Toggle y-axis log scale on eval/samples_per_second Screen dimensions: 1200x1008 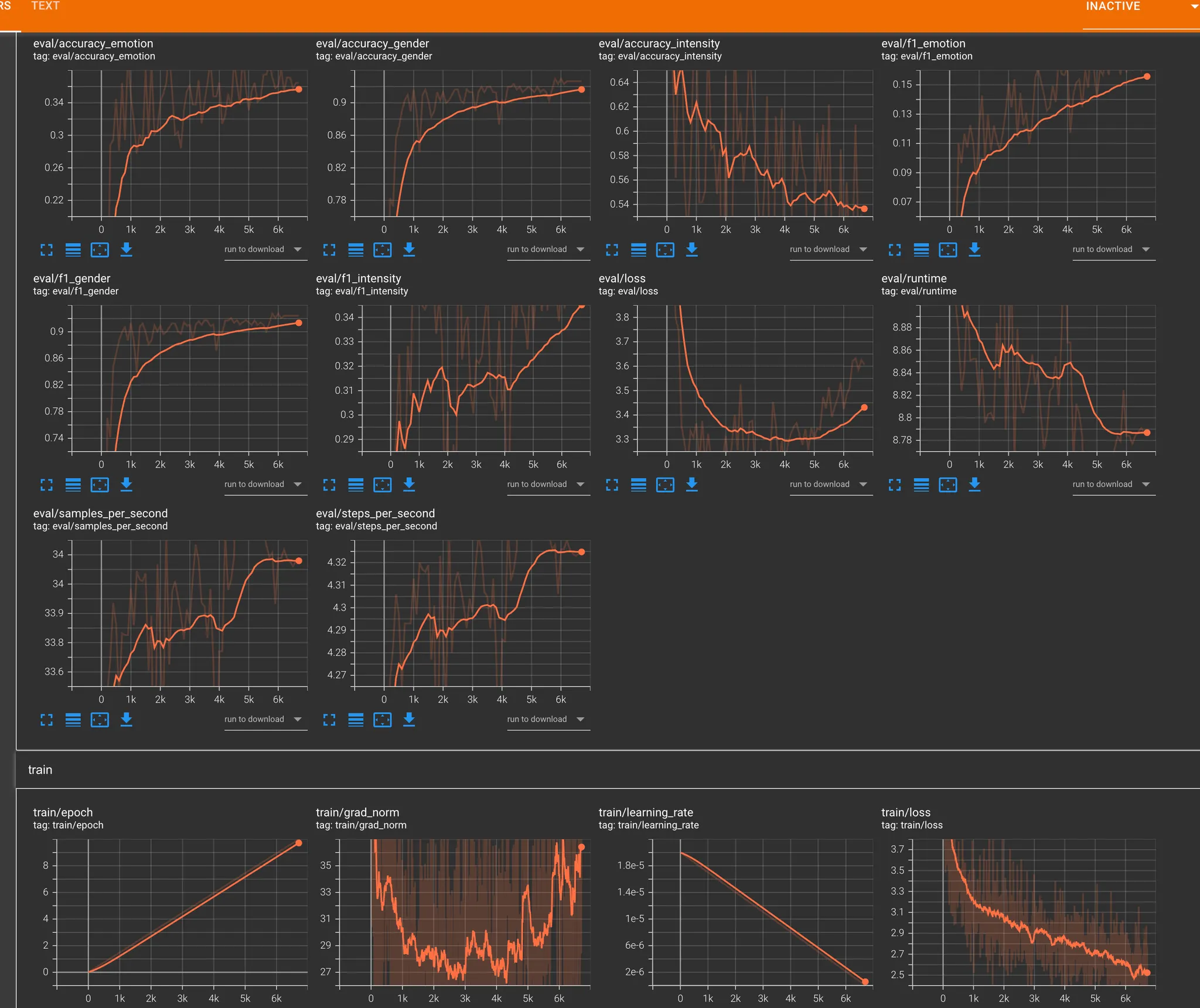click(x=73, y=720)
